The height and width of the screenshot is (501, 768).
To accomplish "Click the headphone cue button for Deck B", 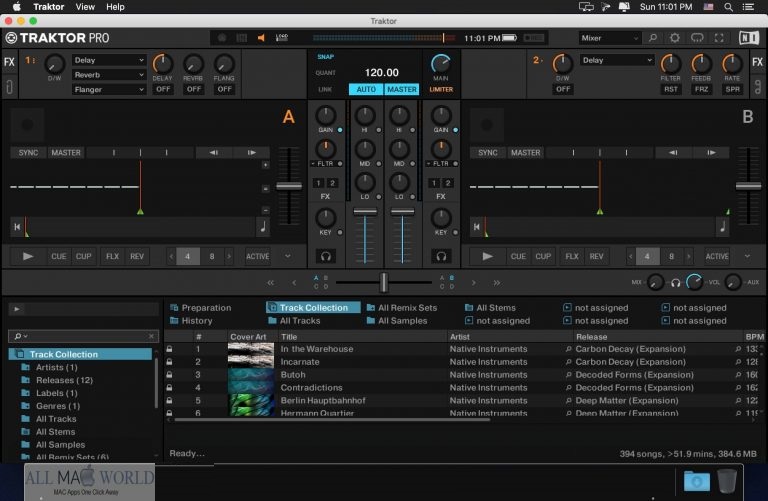I will coord(441,256).
